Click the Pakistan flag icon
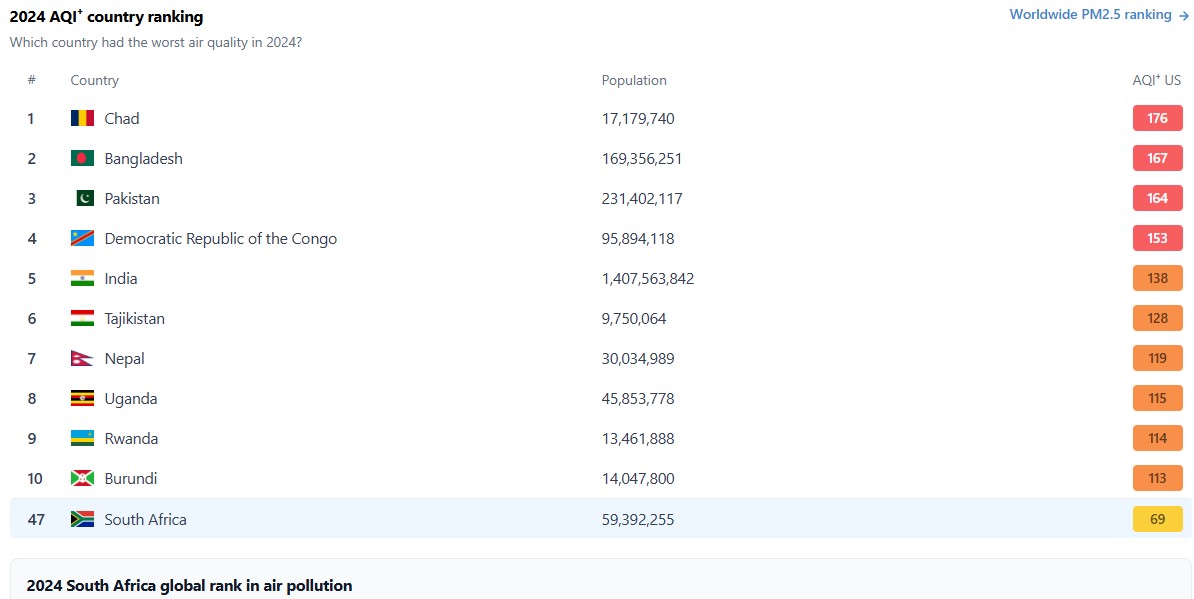Image resolution: width=1194 pixels, height=599 pixels. tap(82, 198)
